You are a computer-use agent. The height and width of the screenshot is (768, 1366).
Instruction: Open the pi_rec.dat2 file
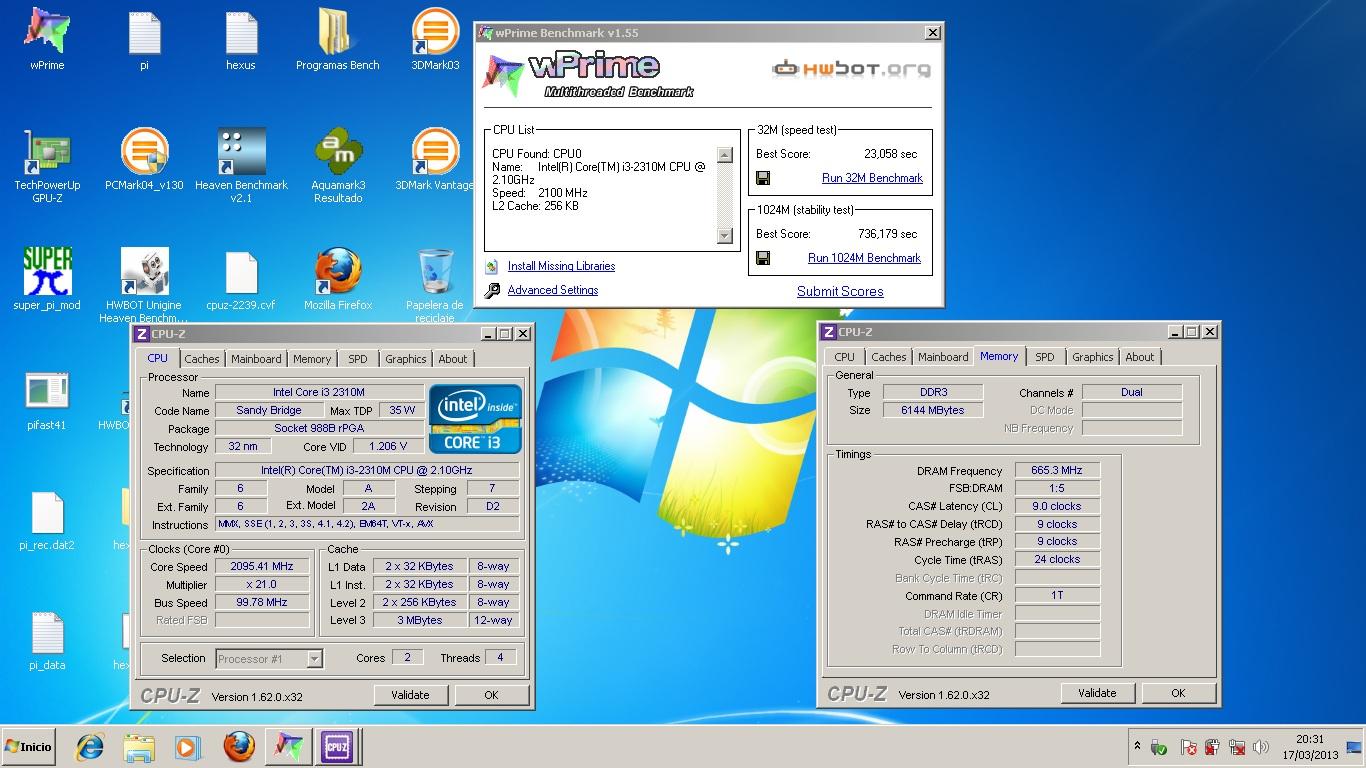[x=47, y=520]
